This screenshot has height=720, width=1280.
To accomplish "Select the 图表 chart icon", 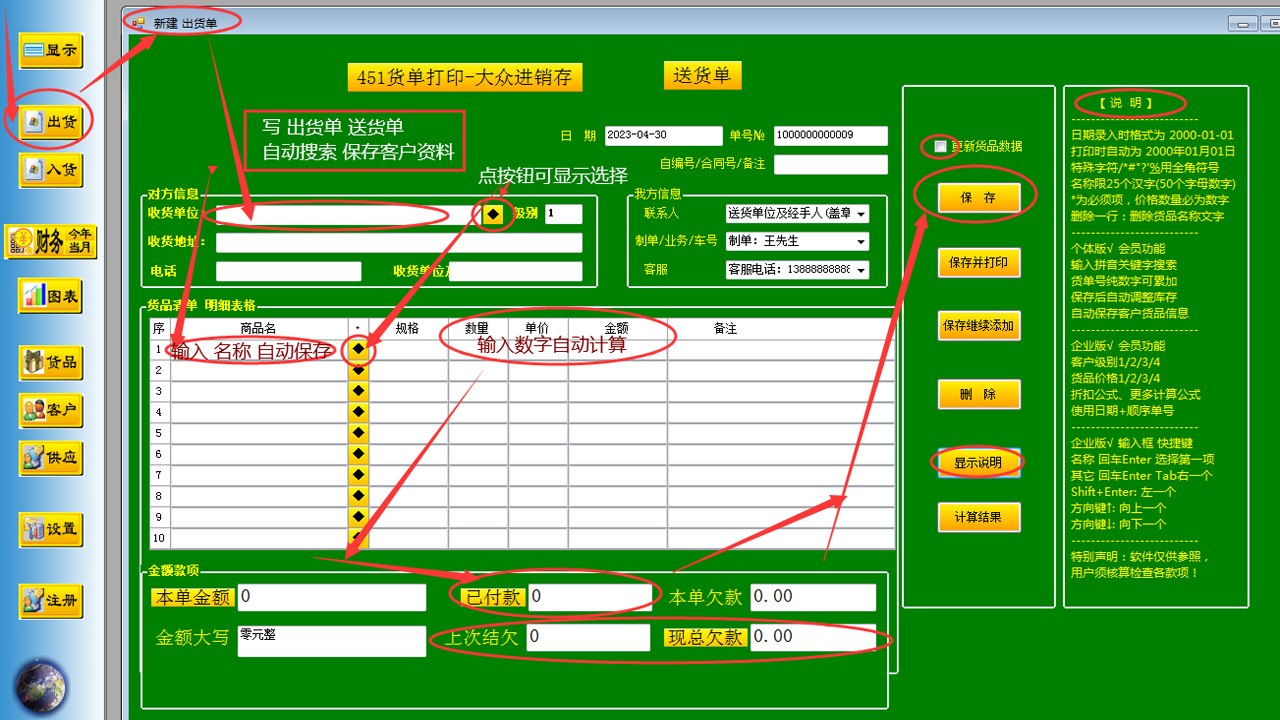I will point(50,296).
